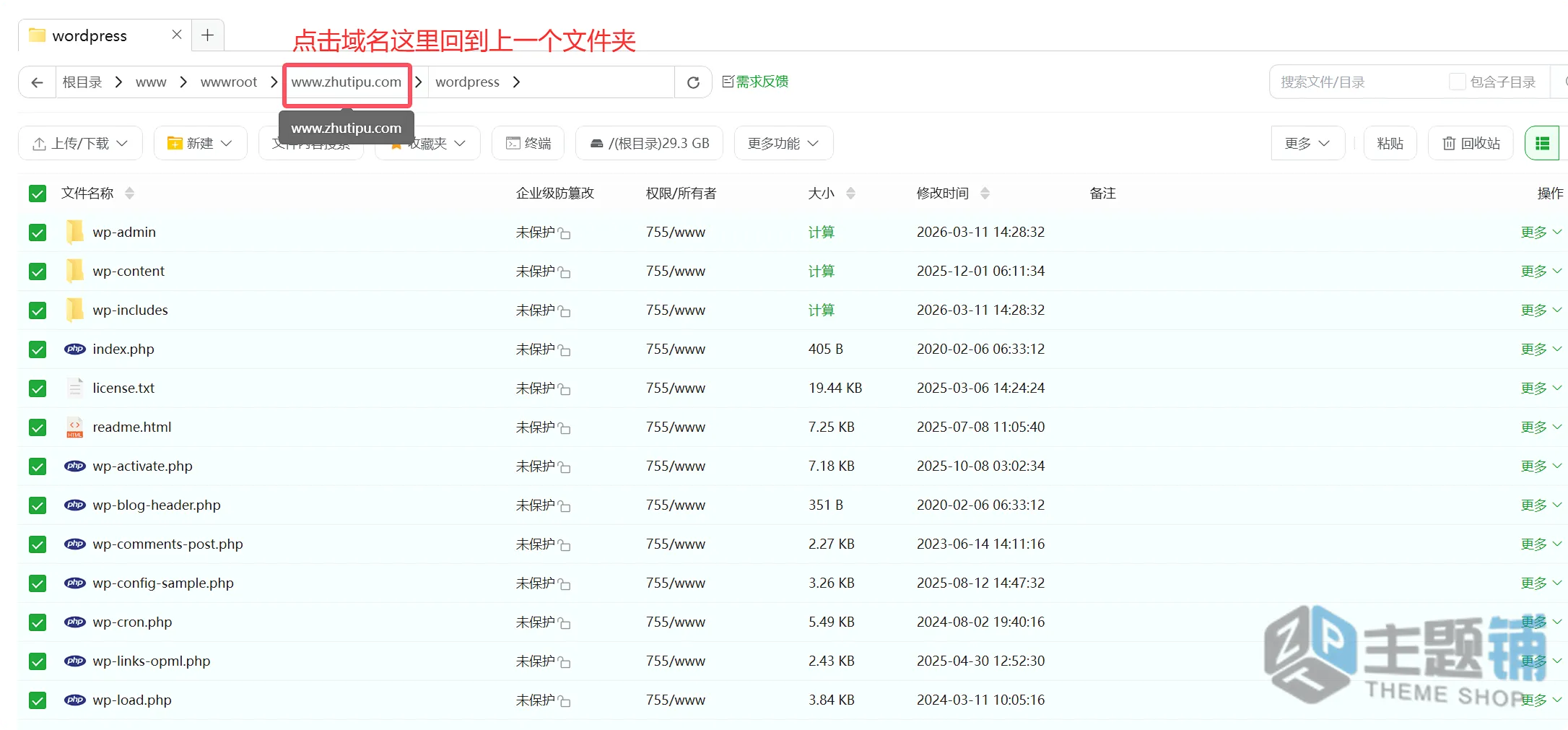Screen dimensions: 1568x730
Task: Click the lock icon for wp-admin protection
Action: click(565, 233)
